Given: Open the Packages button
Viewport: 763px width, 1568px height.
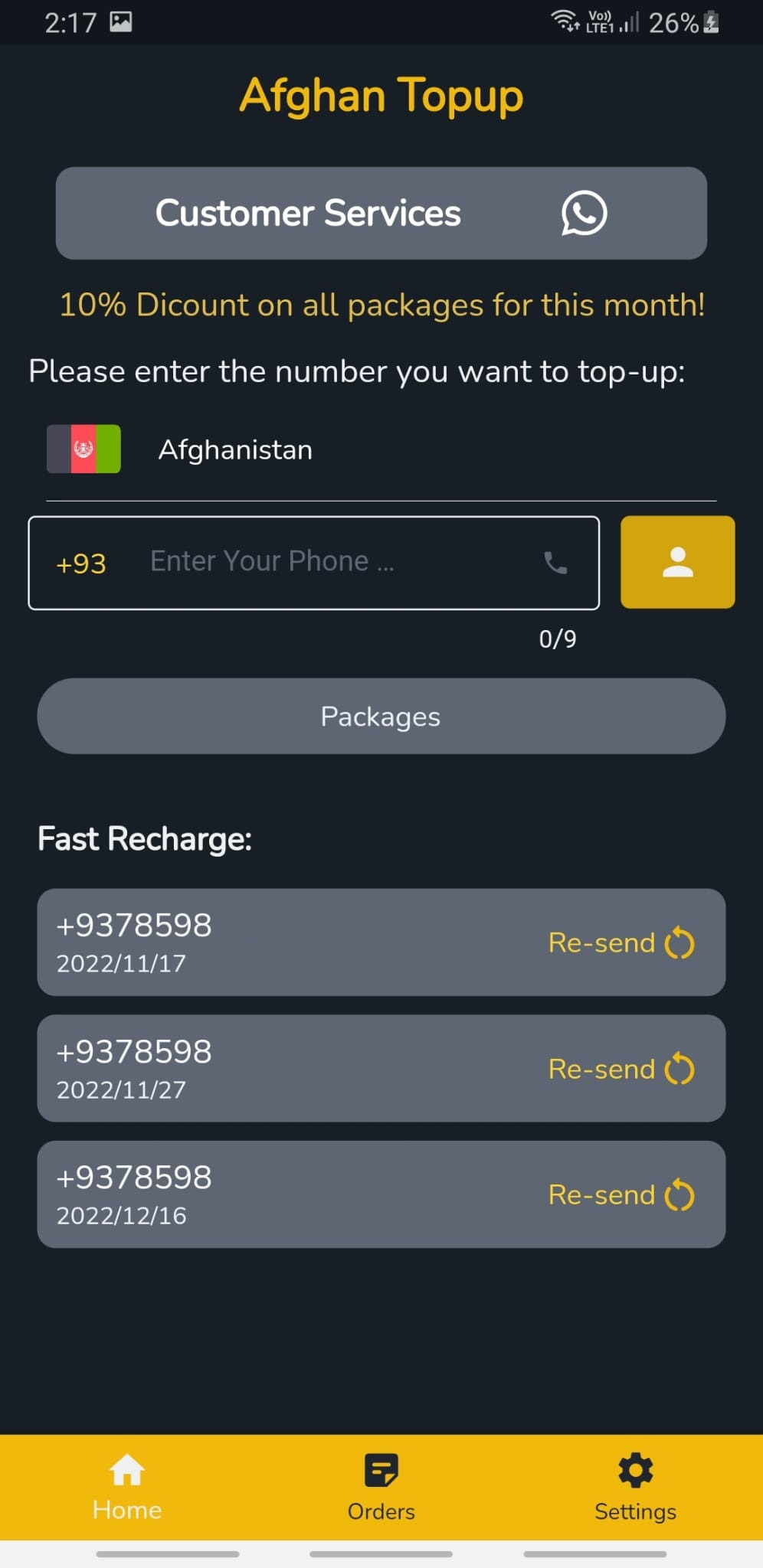Looking at the screenshot, I should [381, 716].
